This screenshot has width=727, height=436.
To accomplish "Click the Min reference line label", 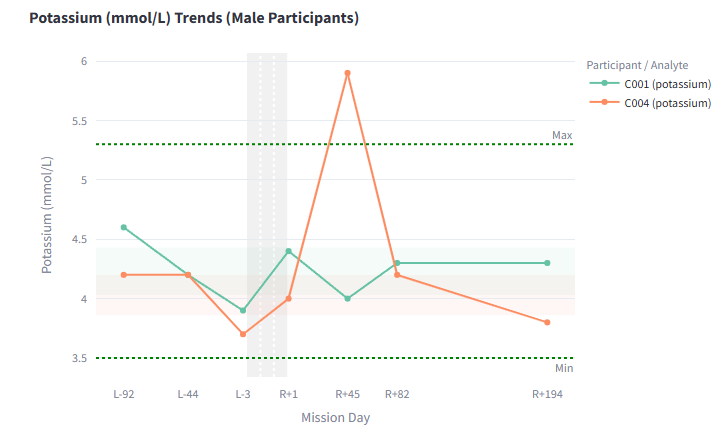I will tap(564, 368).
